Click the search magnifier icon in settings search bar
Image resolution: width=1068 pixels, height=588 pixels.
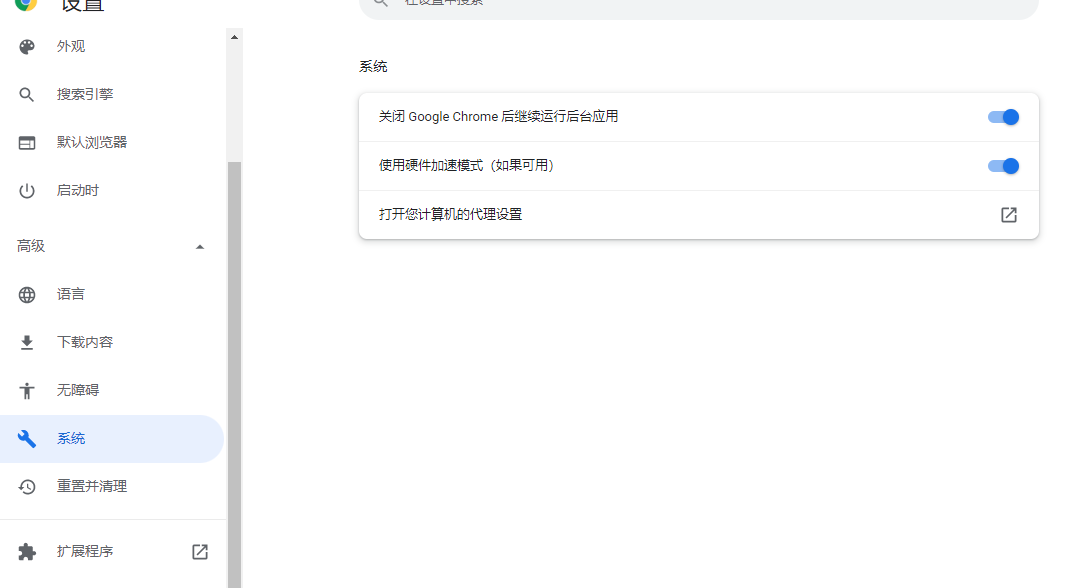tap(381, 3)
